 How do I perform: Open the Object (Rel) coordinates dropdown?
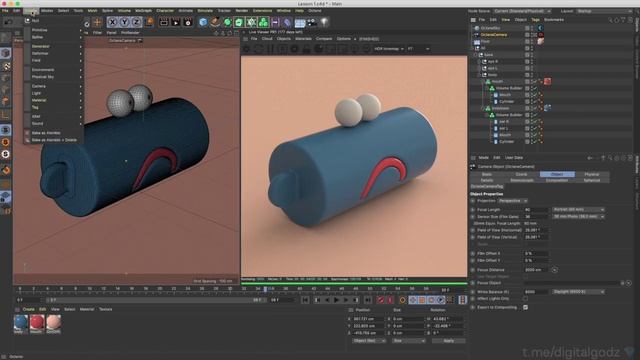click(x=369, y=341)
